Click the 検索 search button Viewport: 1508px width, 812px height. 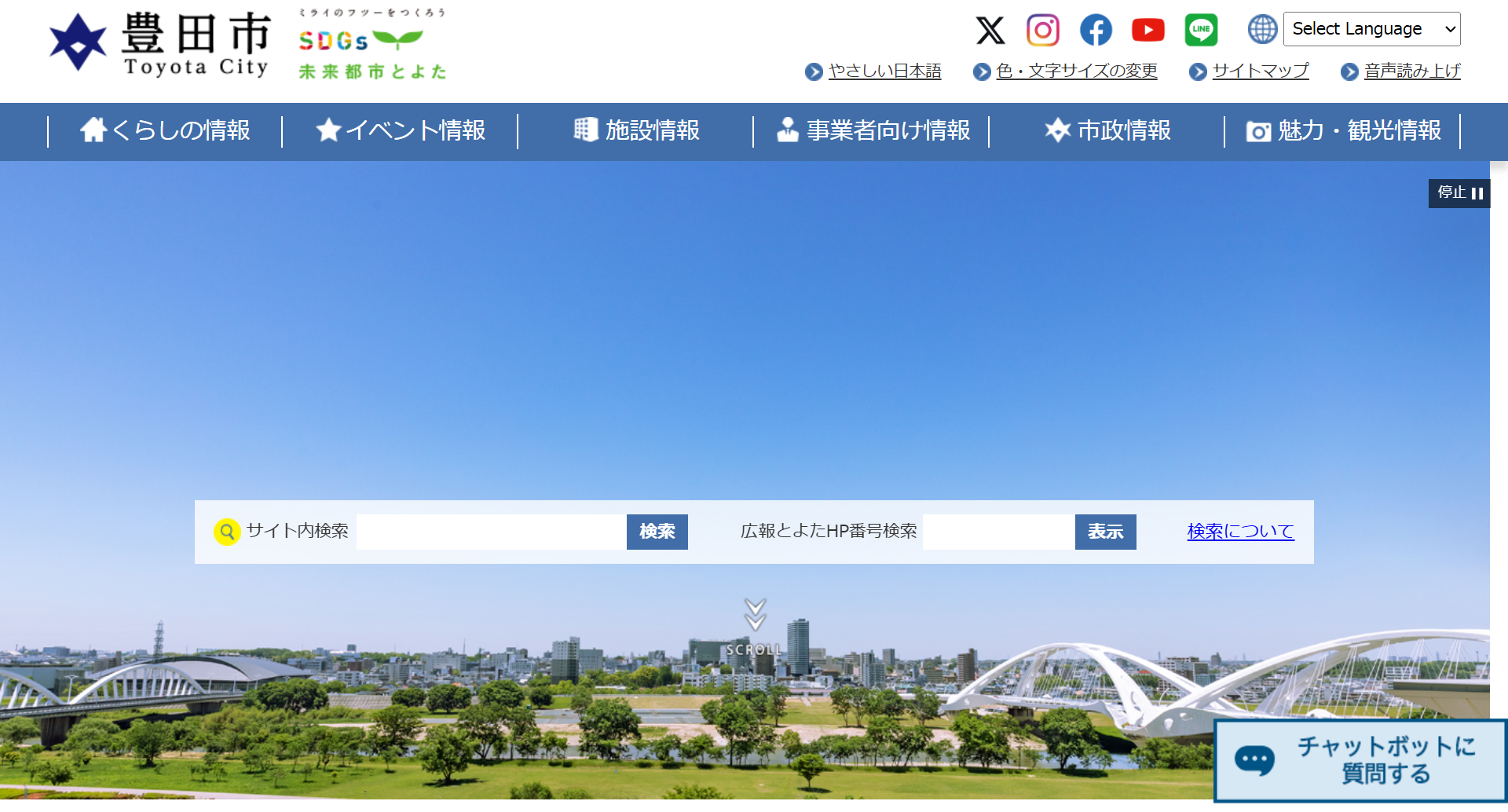657,532
